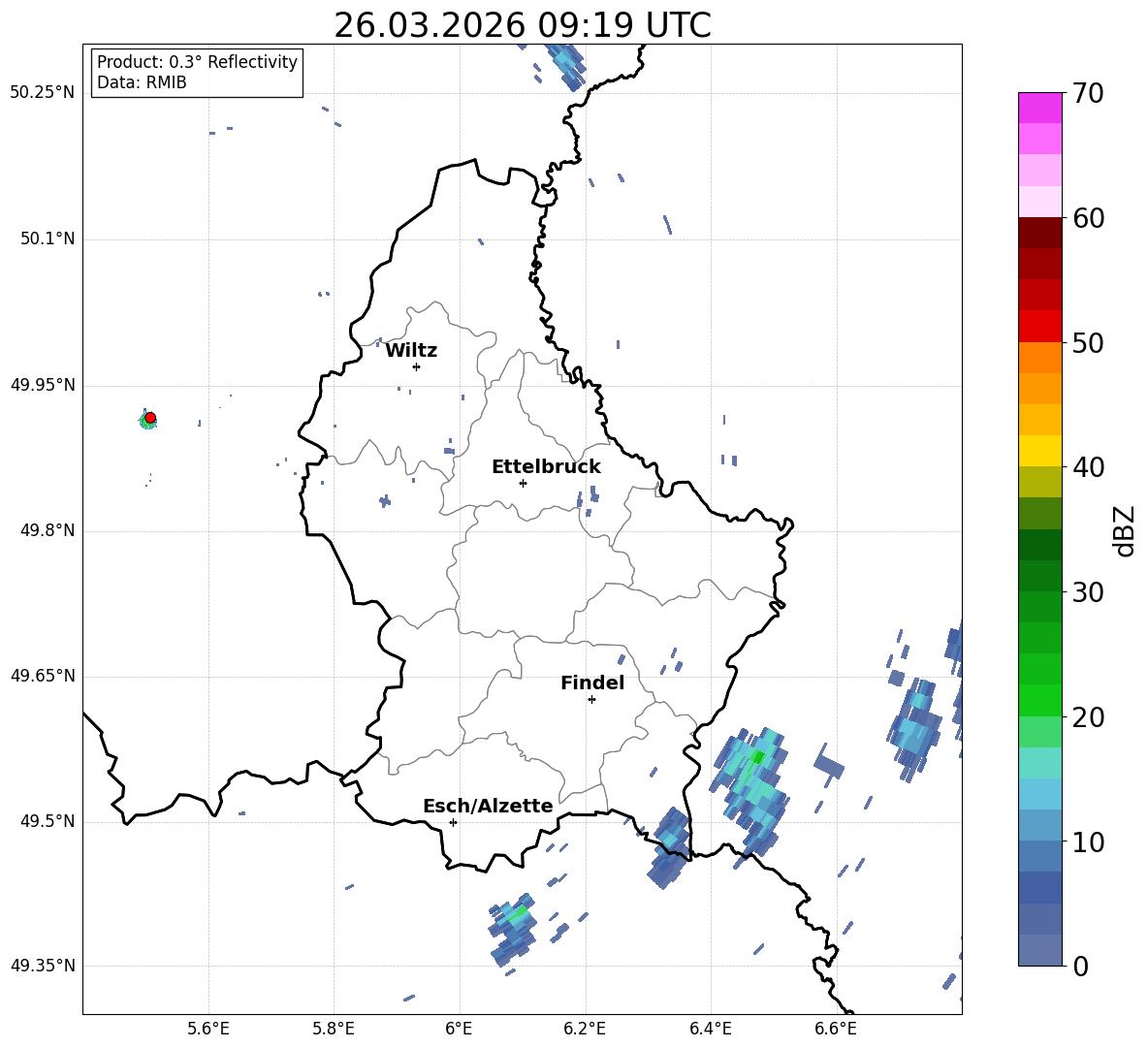Click the colorbar tick label 70
Viewport: 1148px width, 1048px height.
[1088, 94]
